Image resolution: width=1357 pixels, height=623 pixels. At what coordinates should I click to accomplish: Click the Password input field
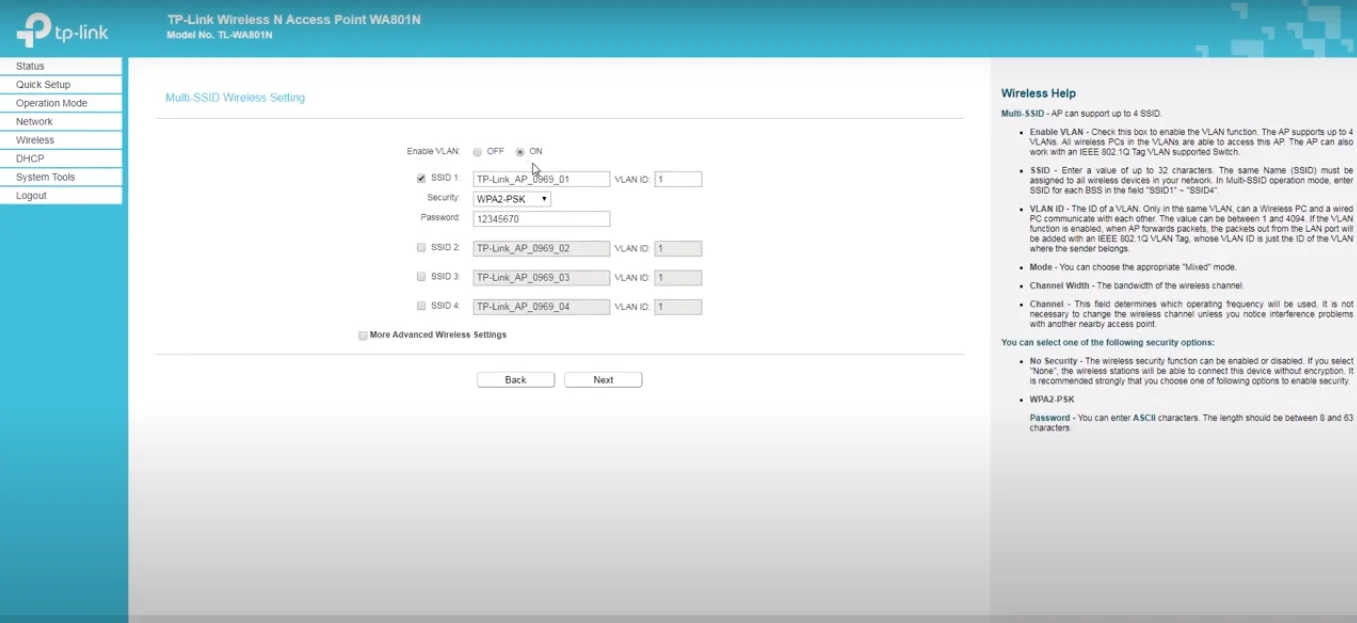point(540,219)
